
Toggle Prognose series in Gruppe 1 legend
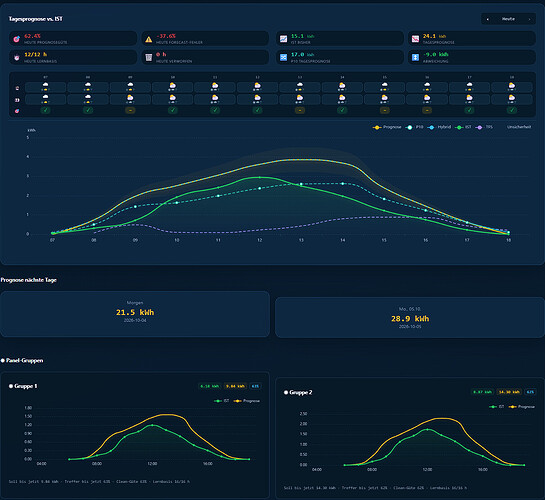247,401
